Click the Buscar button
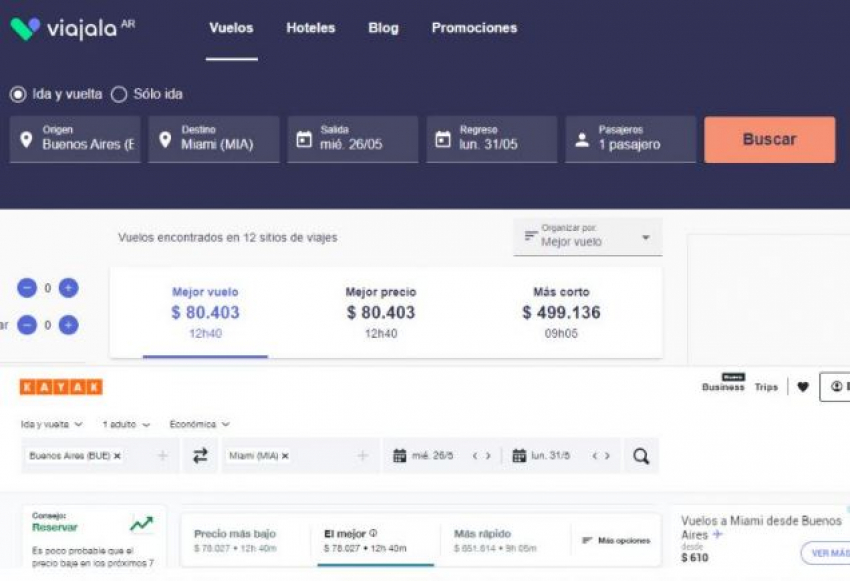 (770, 139)
